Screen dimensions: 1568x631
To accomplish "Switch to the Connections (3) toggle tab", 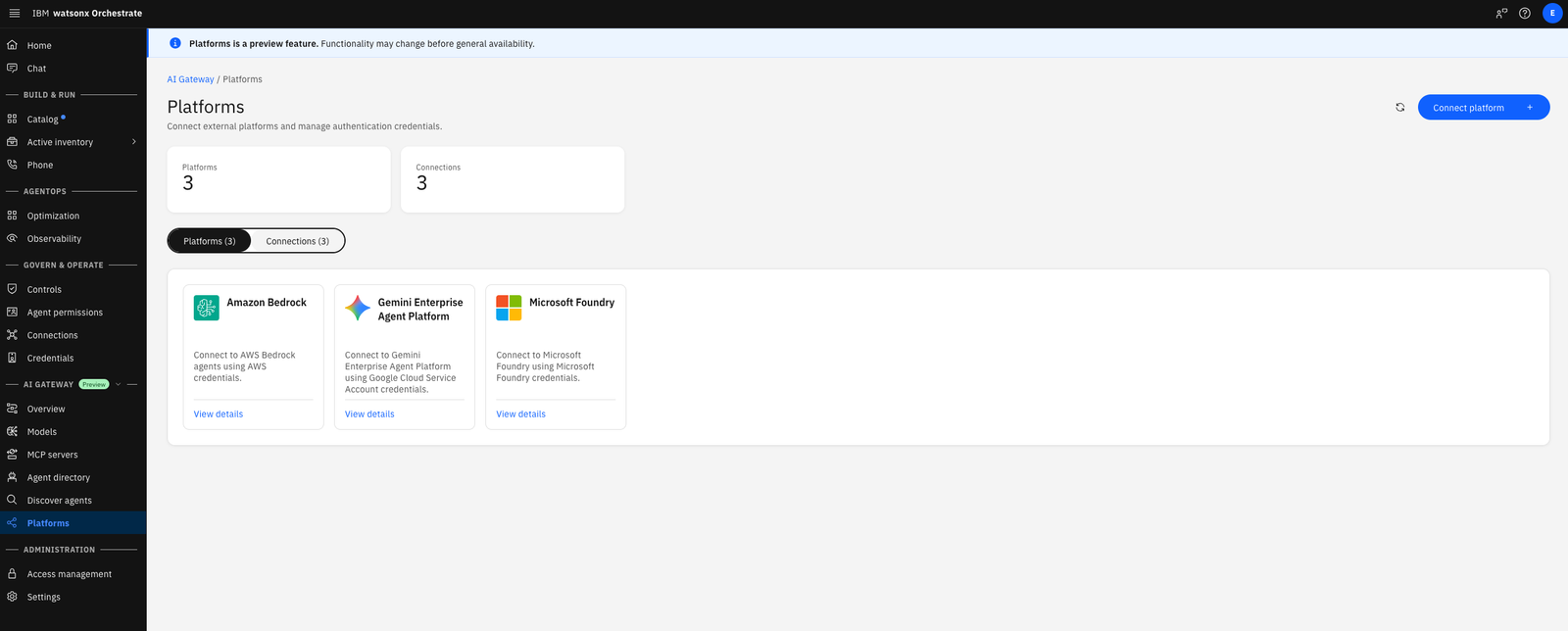I will click(x=298, y=241).
